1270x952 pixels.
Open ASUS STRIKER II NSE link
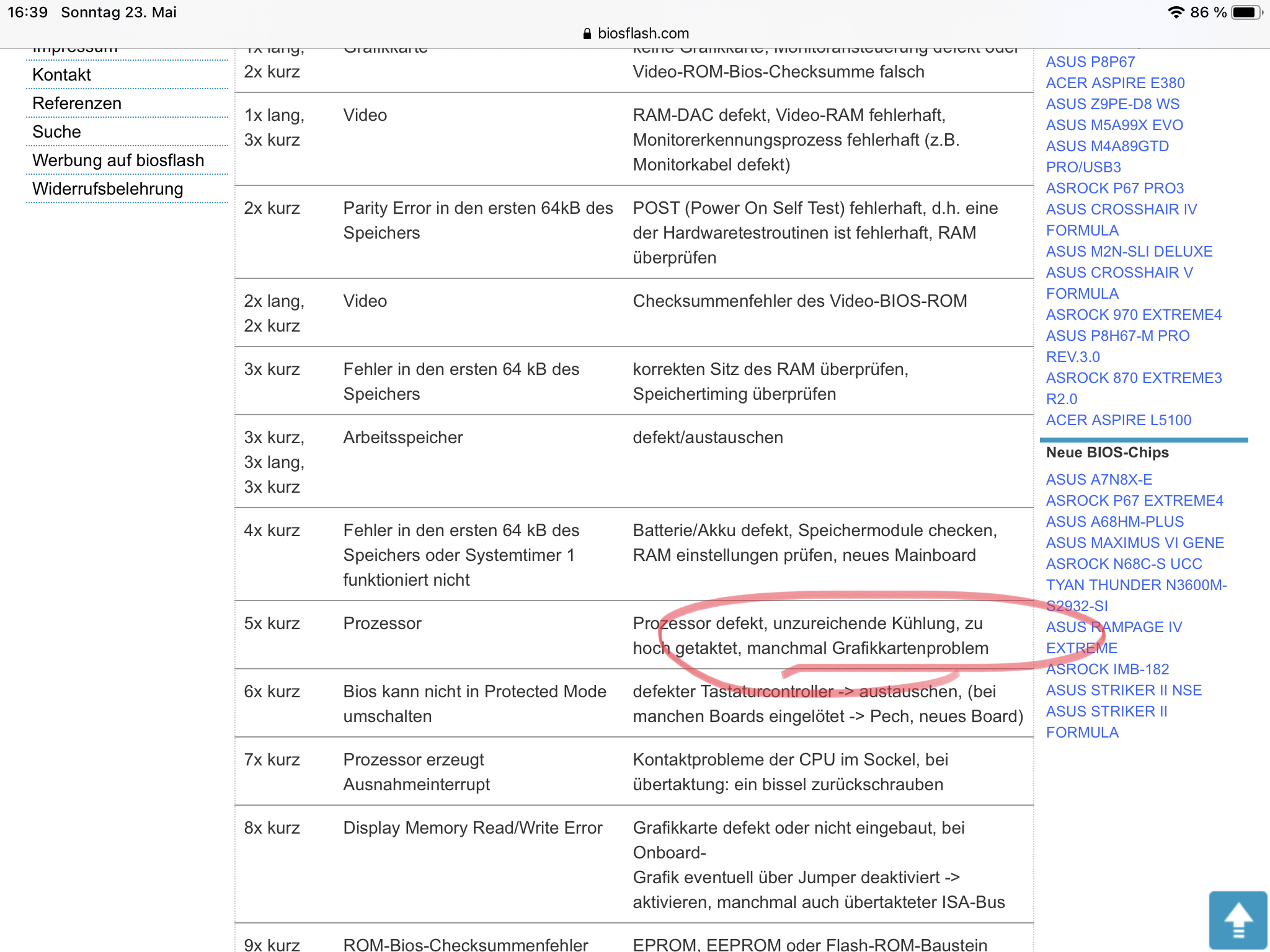[x=1124, y=690]
